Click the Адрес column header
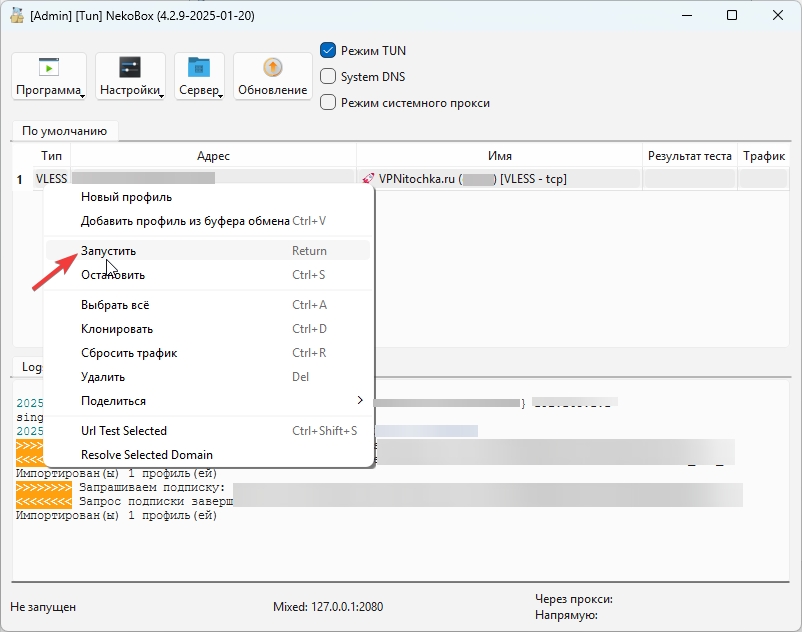 point(213,156)
